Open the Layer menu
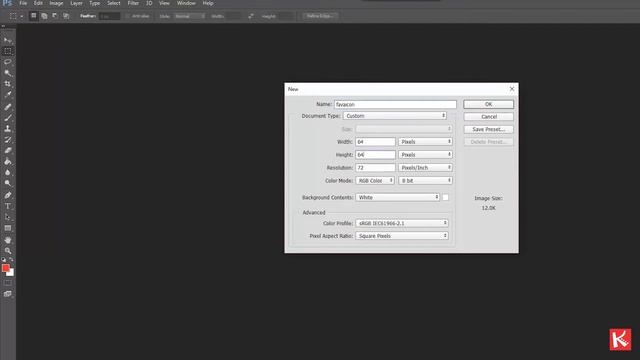 coord(76,3)
